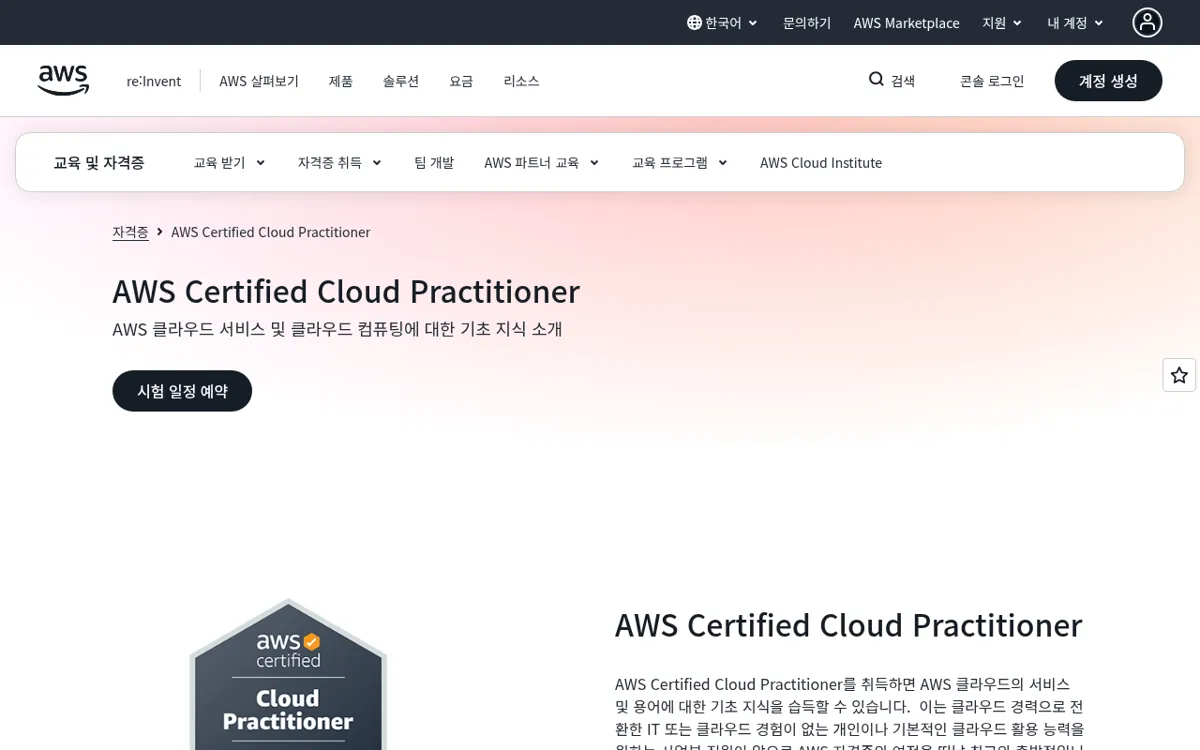Expand the 내 계정 account dropdown
This screenshot has width=1200, height=750.
point(1075,22)
